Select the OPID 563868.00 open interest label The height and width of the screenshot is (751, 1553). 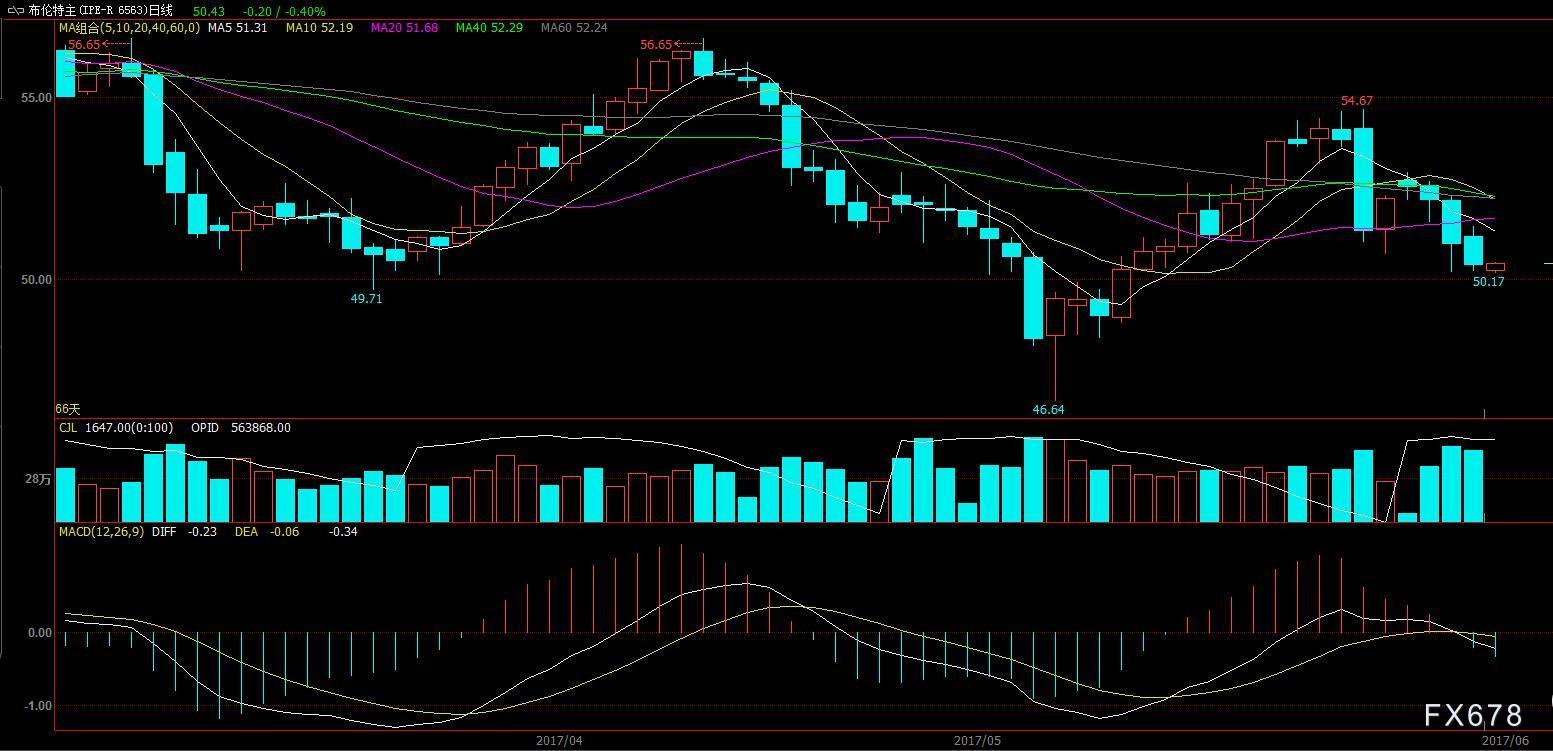[241, 427]
